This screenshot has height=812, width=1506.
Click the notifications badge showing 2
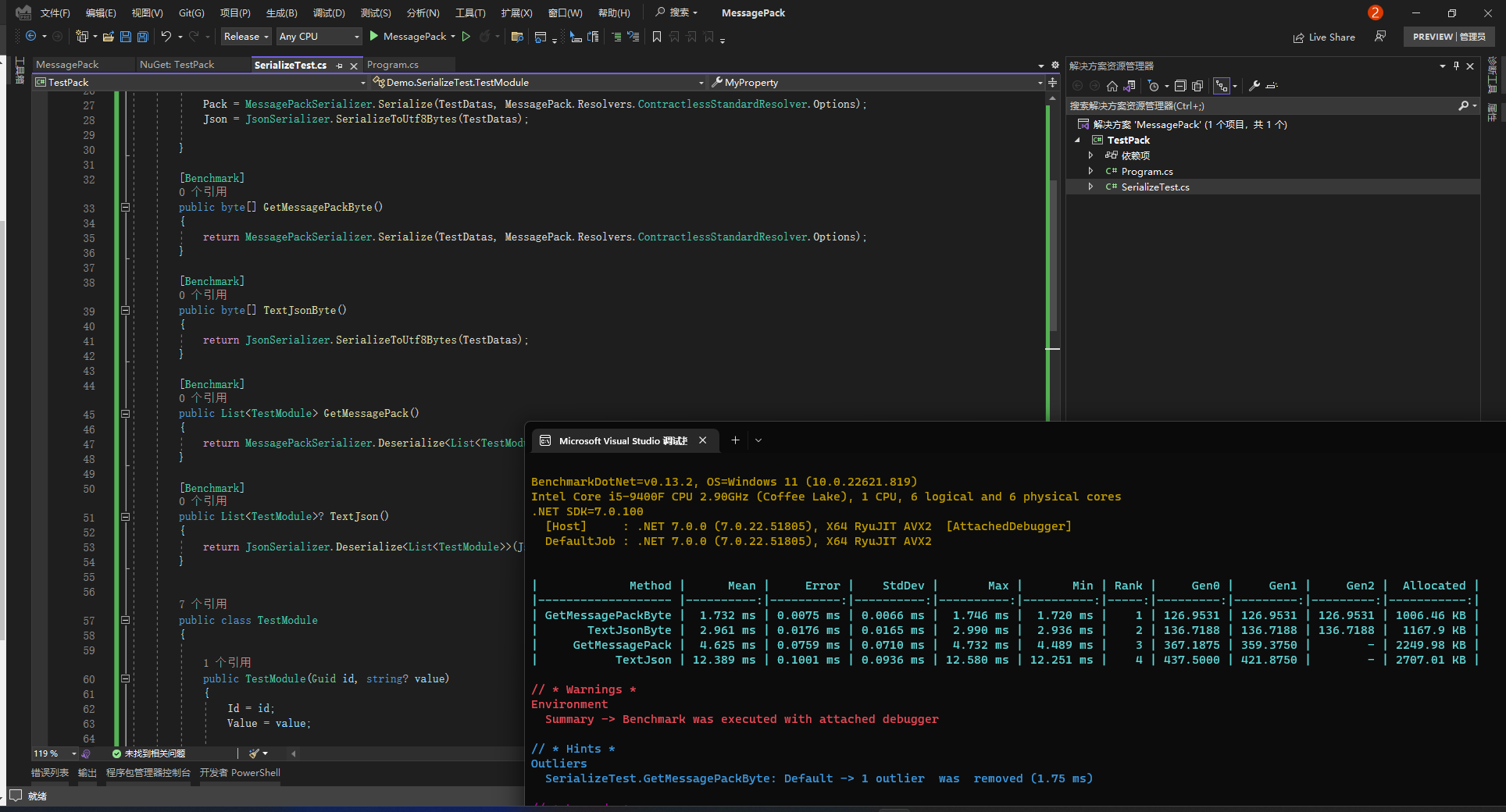click(x=1376, y=12)
